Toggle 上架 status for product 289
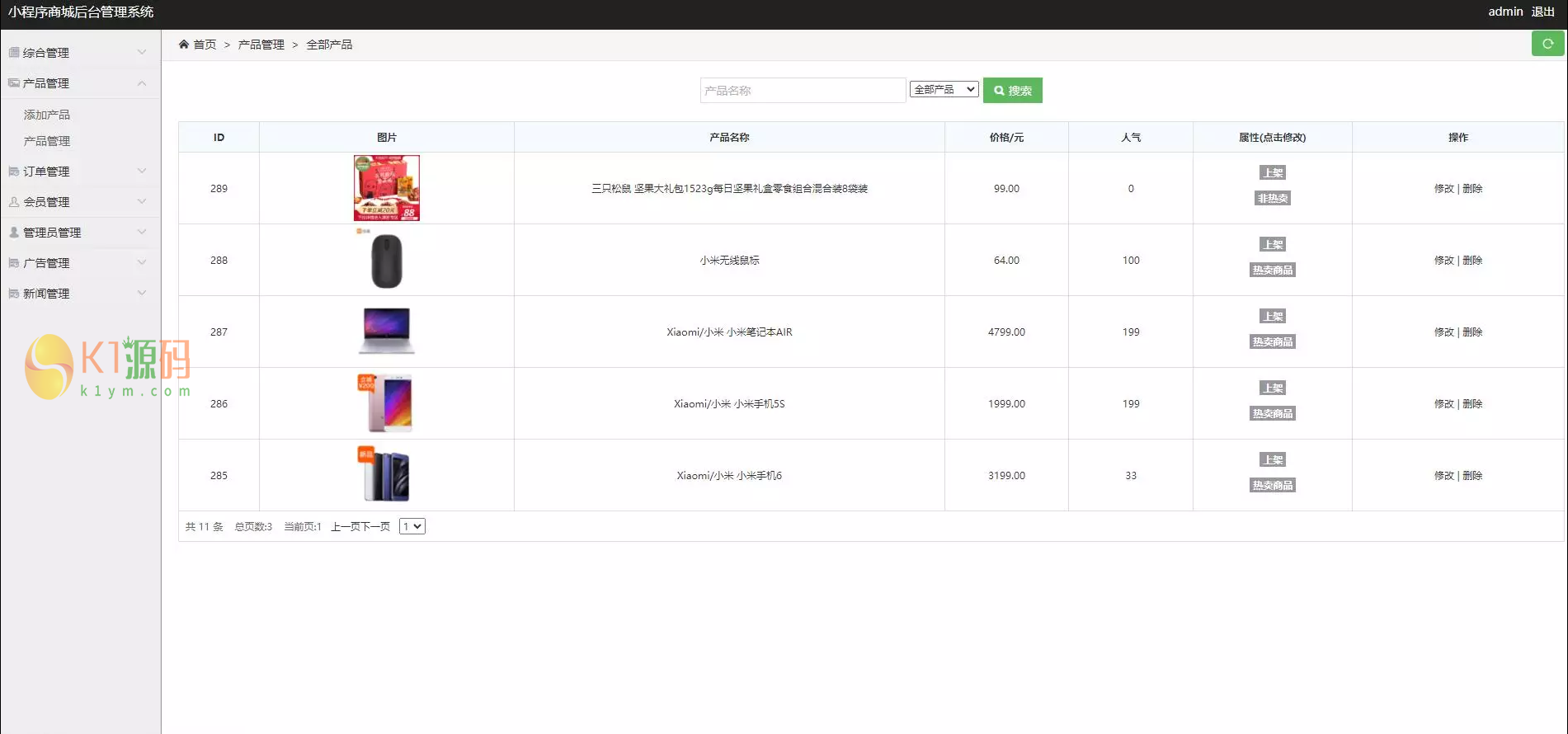This screenshot has height=734, width=1568. tap(1273, 173)
